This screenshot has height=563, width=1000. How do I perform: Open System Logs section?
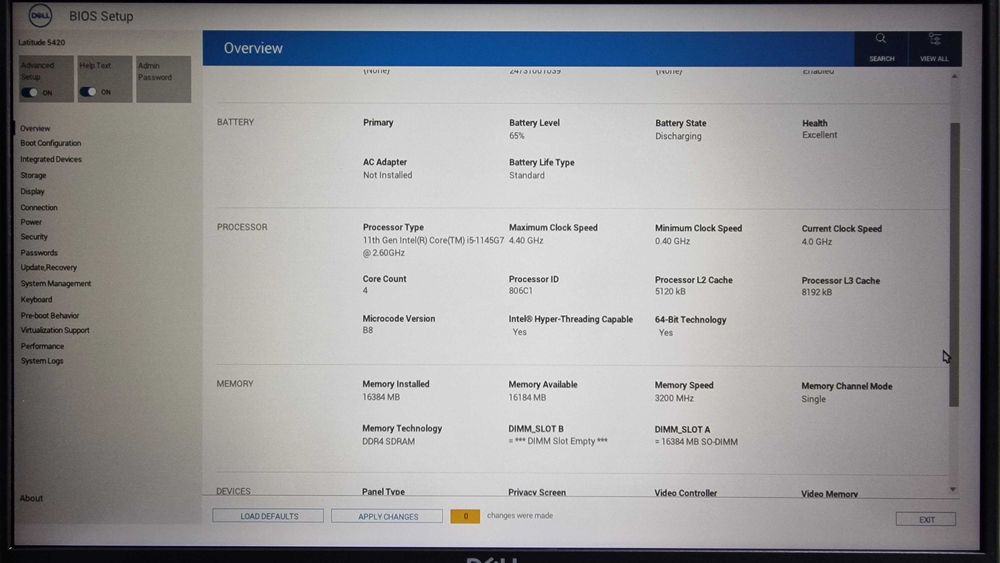pyautogui.click(x=42, y=361)
